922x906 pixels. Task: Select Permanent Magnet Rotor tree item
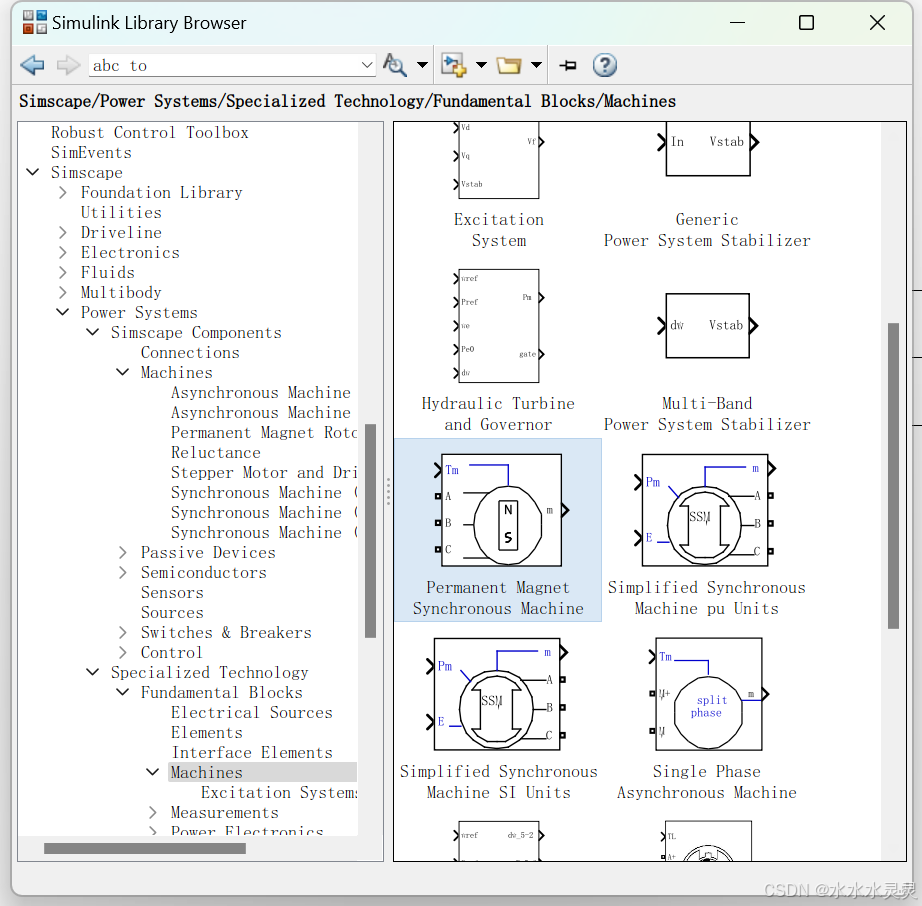263,432
